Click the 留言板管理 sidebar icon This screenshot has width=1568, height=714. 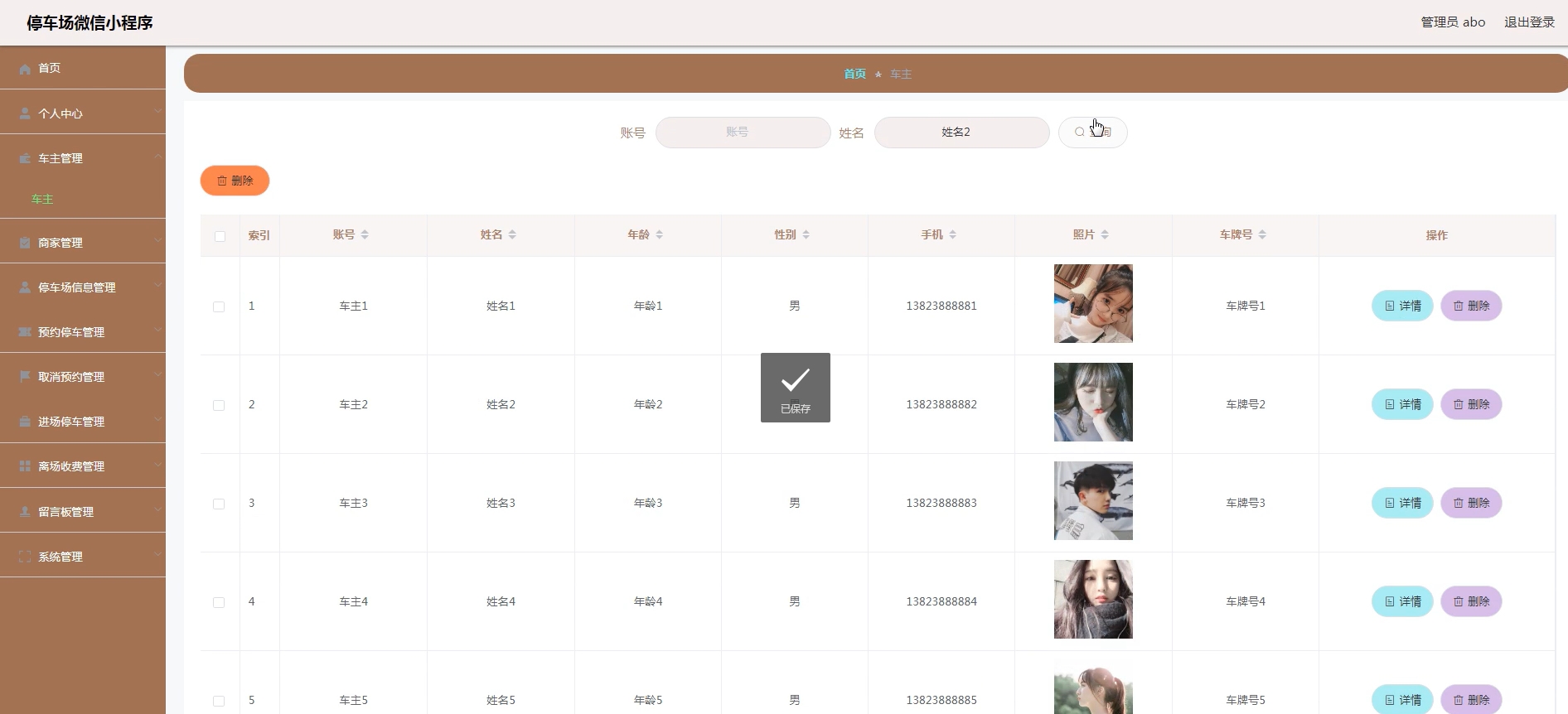tap(25, 512)
